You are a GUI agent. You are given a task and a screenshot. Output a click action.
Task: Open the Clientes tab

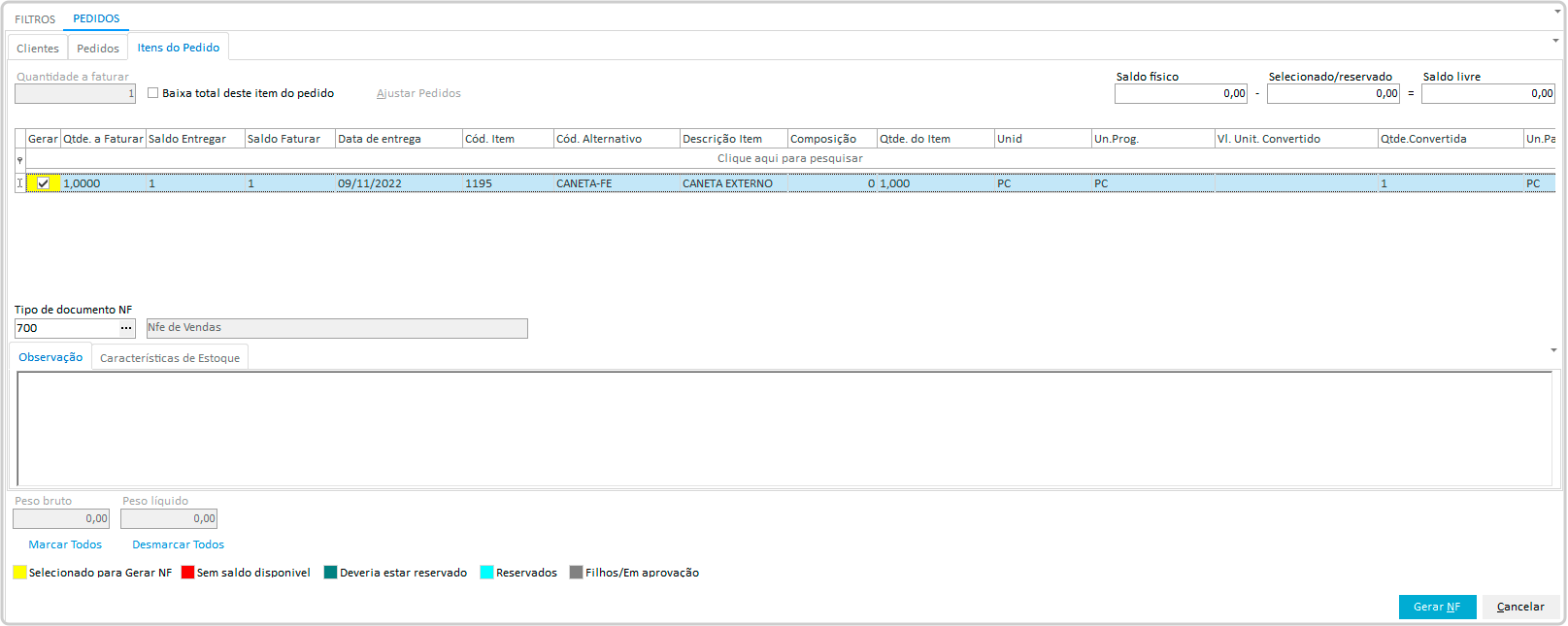[38, 49]
